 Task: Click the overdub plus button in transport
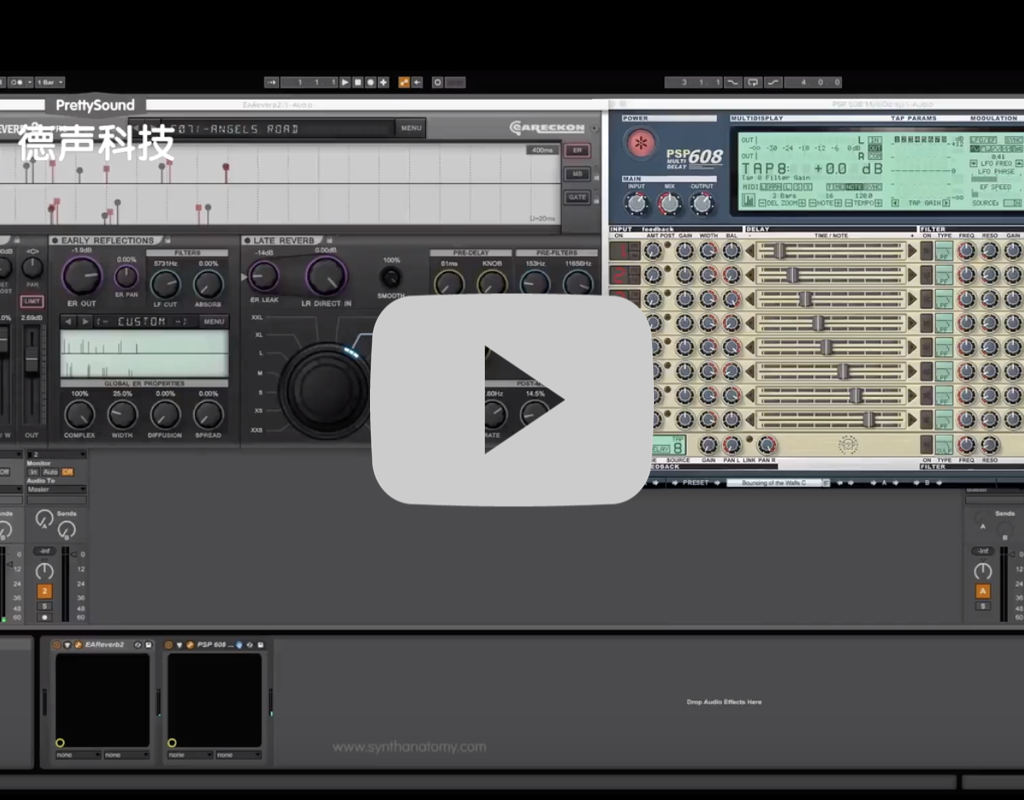point(383,82)
